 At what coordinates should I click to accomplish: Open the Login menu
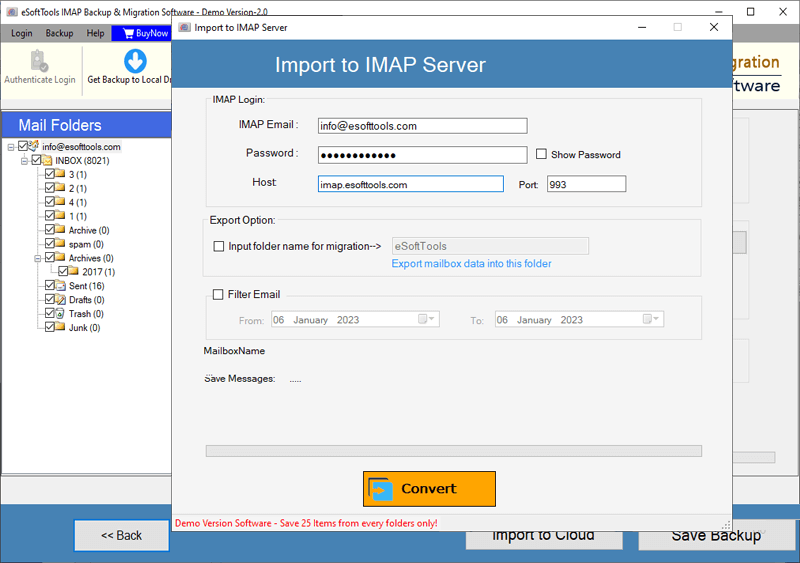pyautogui.click(x=21, y=33)
